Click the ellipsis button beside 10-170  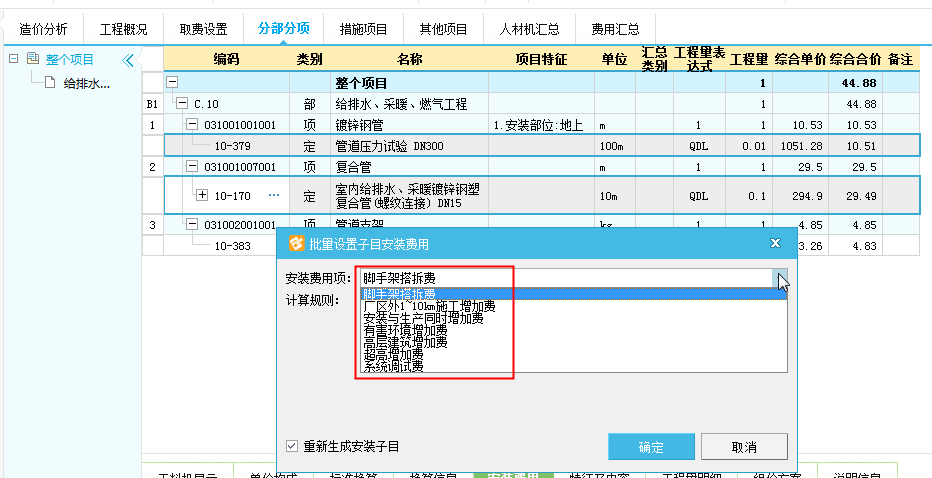point(273,195)
